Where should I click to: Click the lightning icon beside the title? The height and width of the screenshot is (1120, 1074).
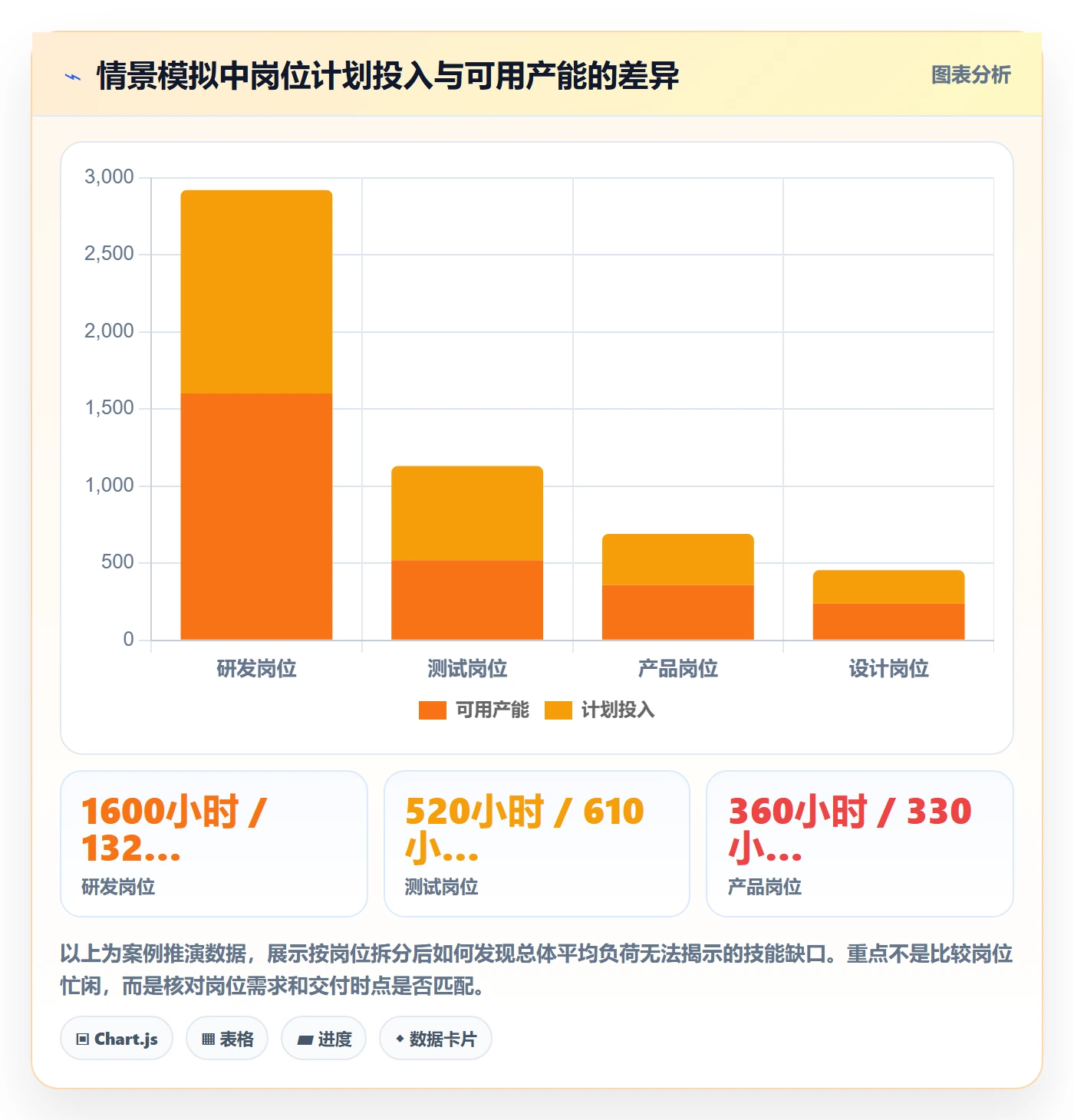[x=73, y=77]
